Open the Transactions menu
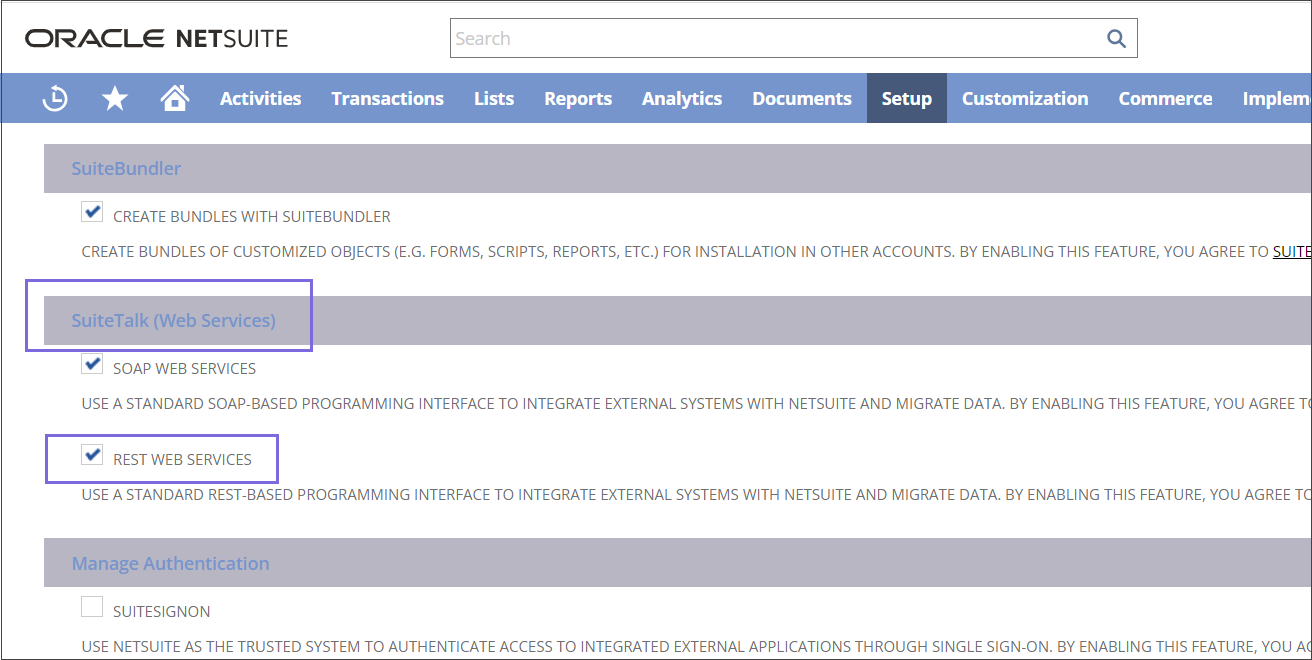1312x660 pixels. (x=387, y=98)
